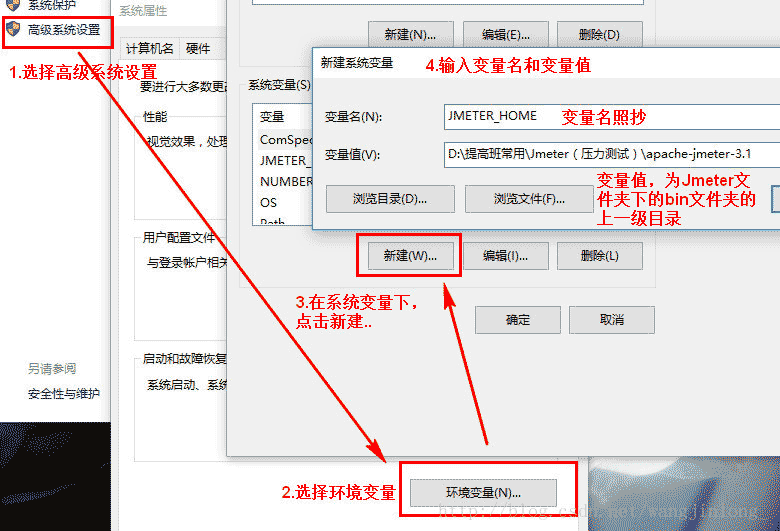Open 高级系统设置 link in the sidebar
Viewport: 780px width, 531px height.
(64, 30)
